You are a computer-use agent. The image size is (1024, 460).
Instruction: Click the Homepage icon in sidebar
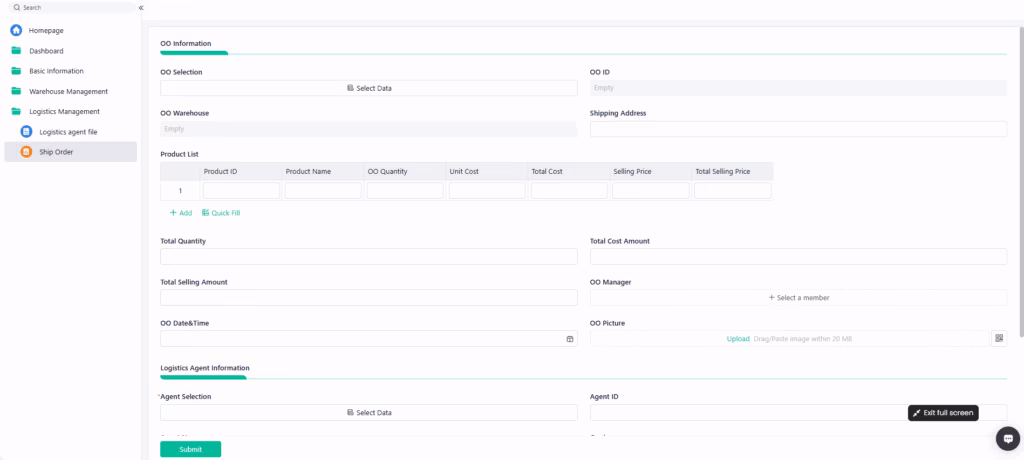pos(16,30)
